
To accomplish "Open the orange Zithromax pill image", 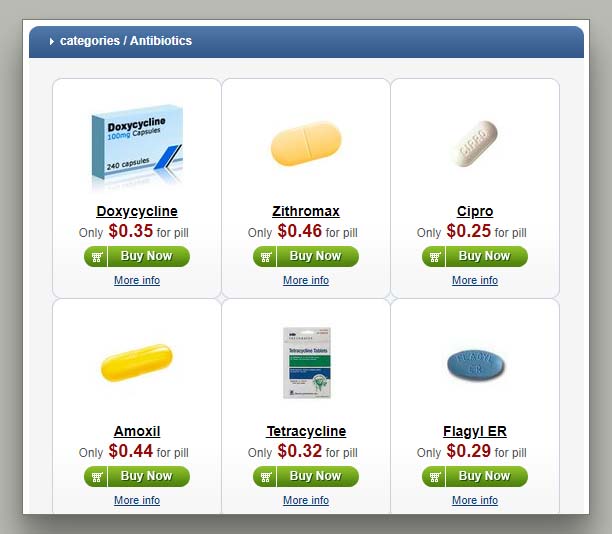I will tap(306, 144).
